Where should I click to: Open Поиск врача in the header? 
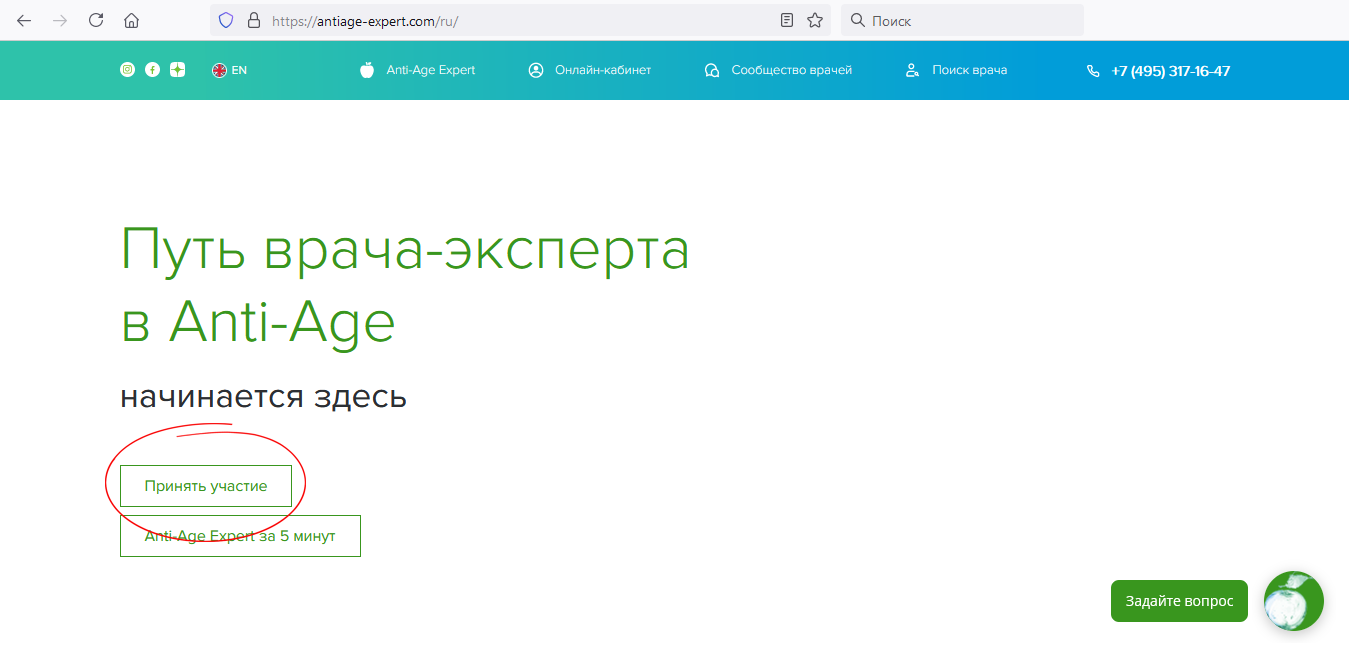pyautogui.click(x=955, y=70)
